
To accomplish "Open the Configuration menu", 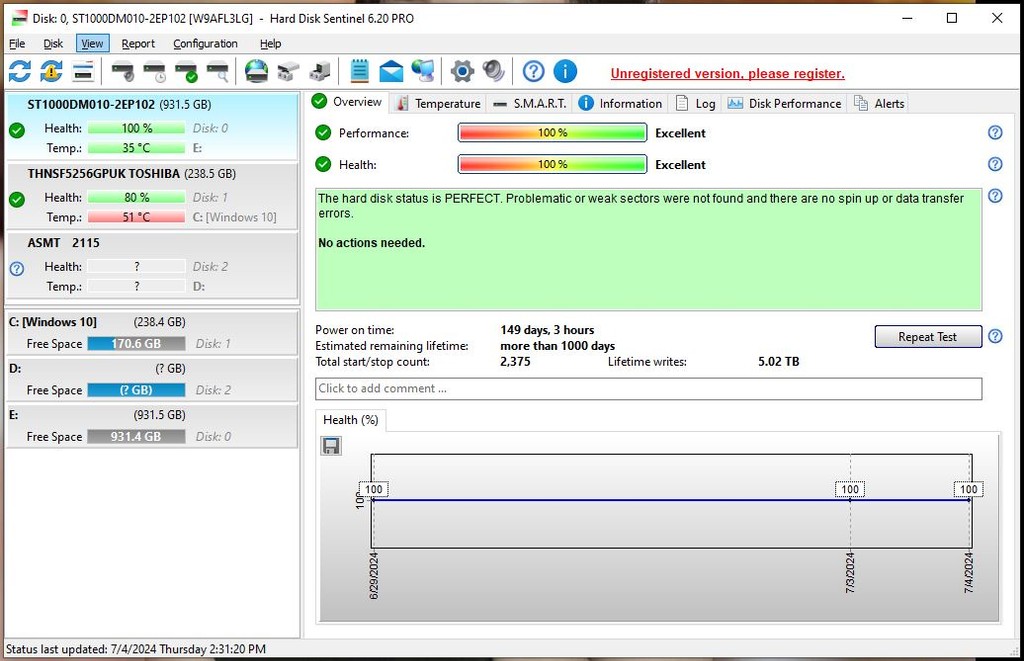I will 205,44.
